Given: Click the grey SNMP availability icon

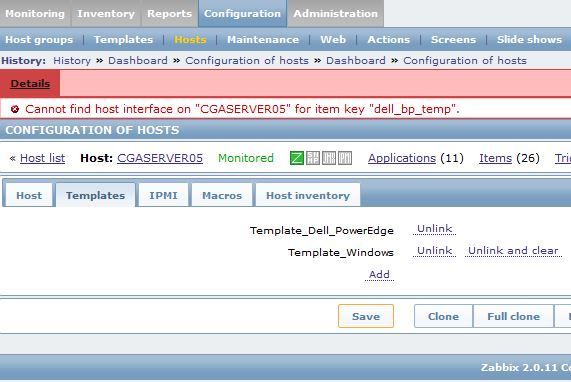Looking at the screenshot, I should [313, 158].
